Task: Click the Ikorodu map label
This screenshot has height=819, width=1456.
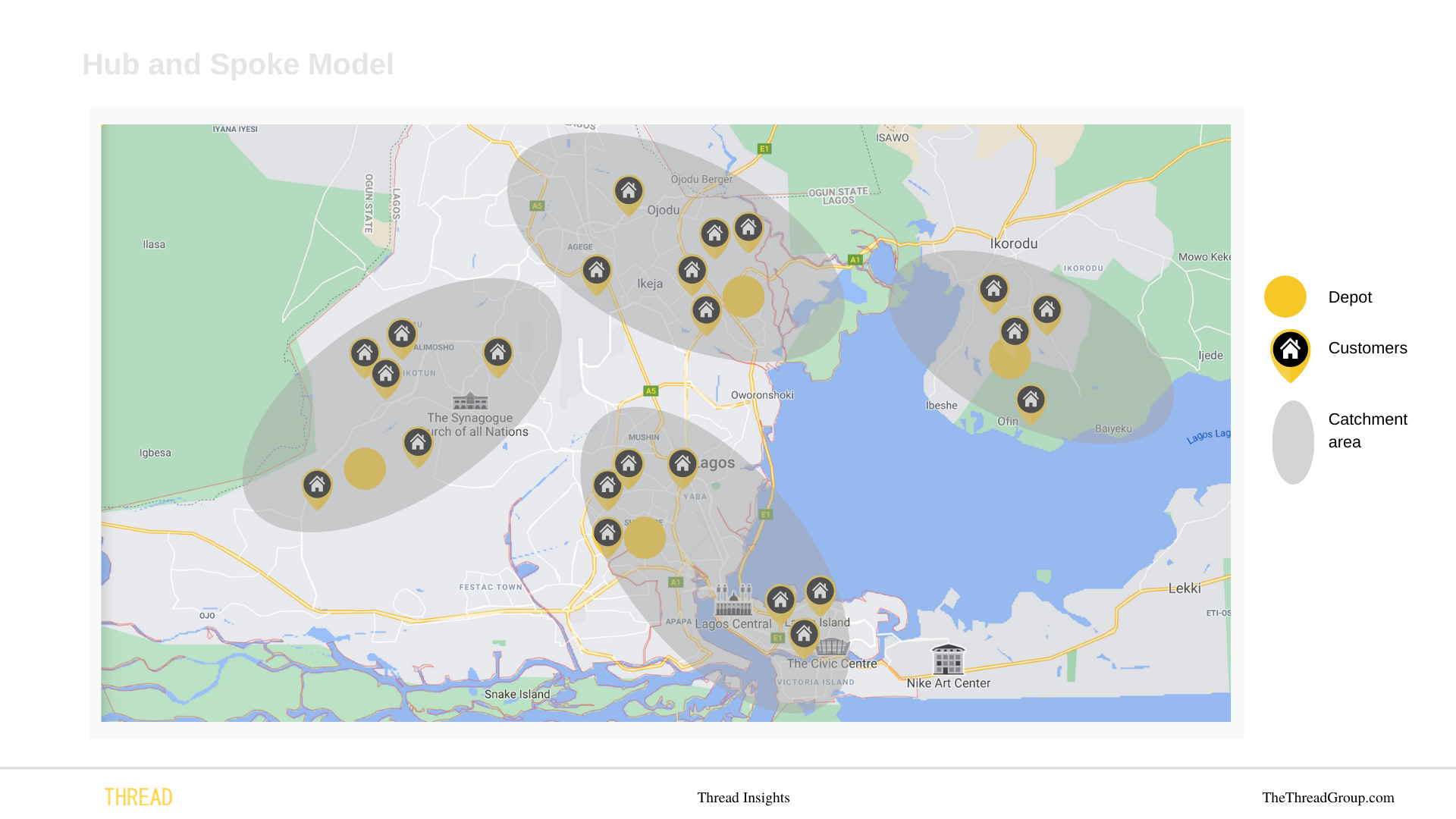Action: click(1013, 243)
